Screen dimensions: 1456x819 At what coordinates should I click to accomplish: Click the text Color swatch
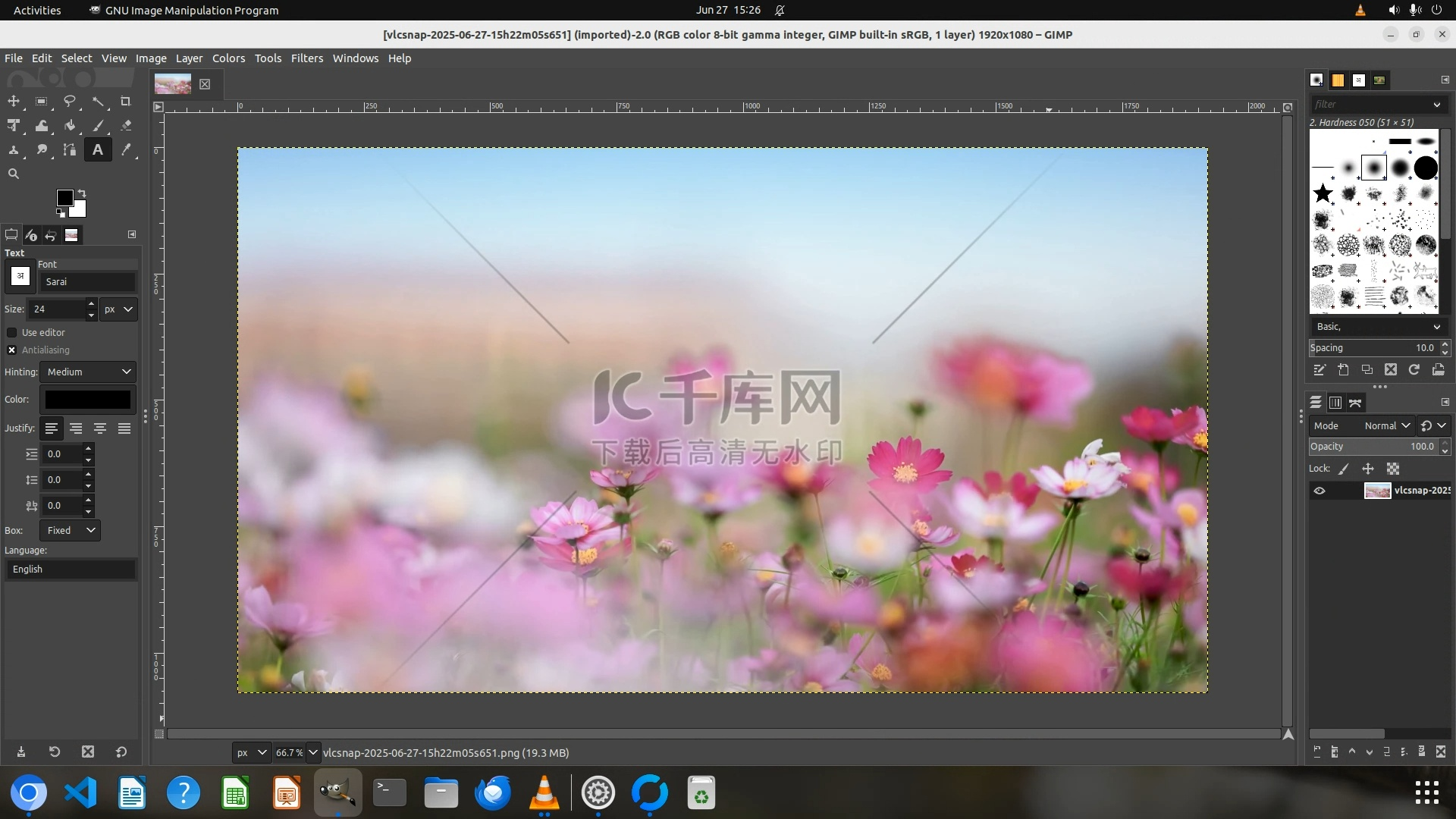pyautogui.click(x=88, y=400)
